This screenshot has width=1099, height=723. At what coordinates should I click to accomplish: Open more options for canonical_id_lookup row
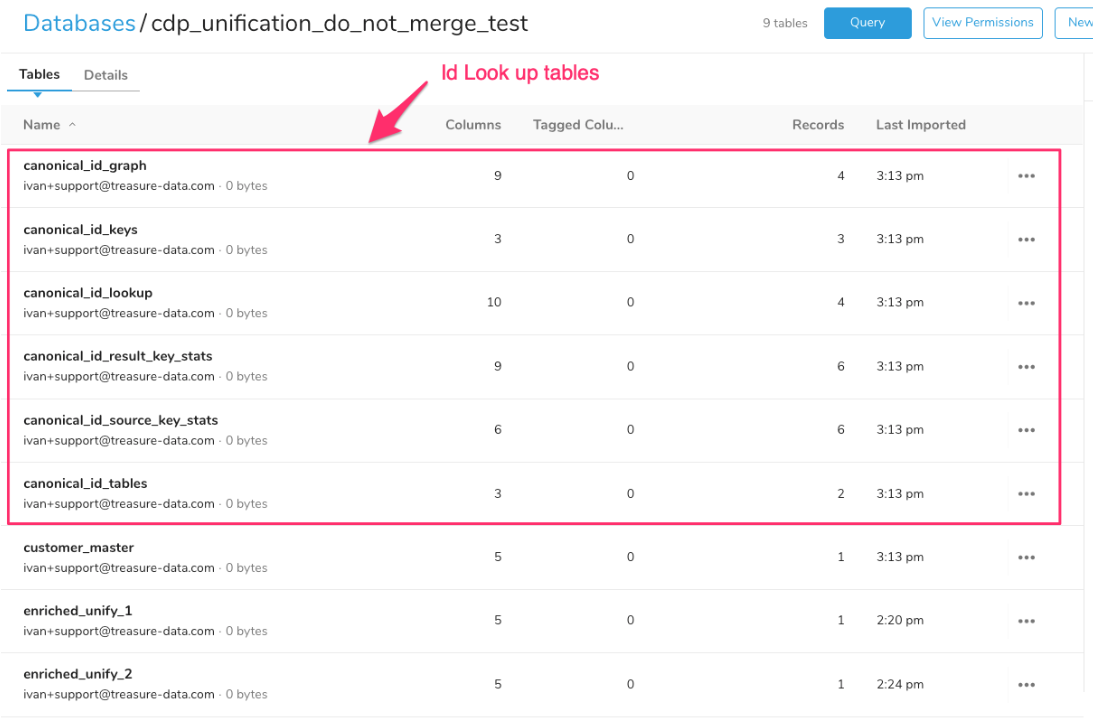(1025, 303)
